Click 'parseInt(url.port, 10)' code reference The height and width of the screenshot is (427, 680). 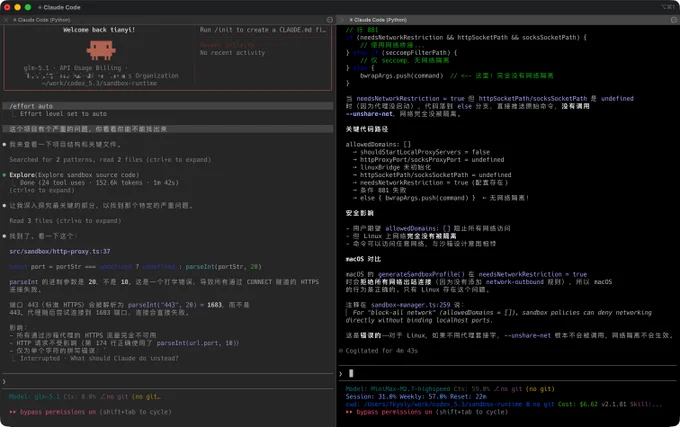[x=197, y=343]
